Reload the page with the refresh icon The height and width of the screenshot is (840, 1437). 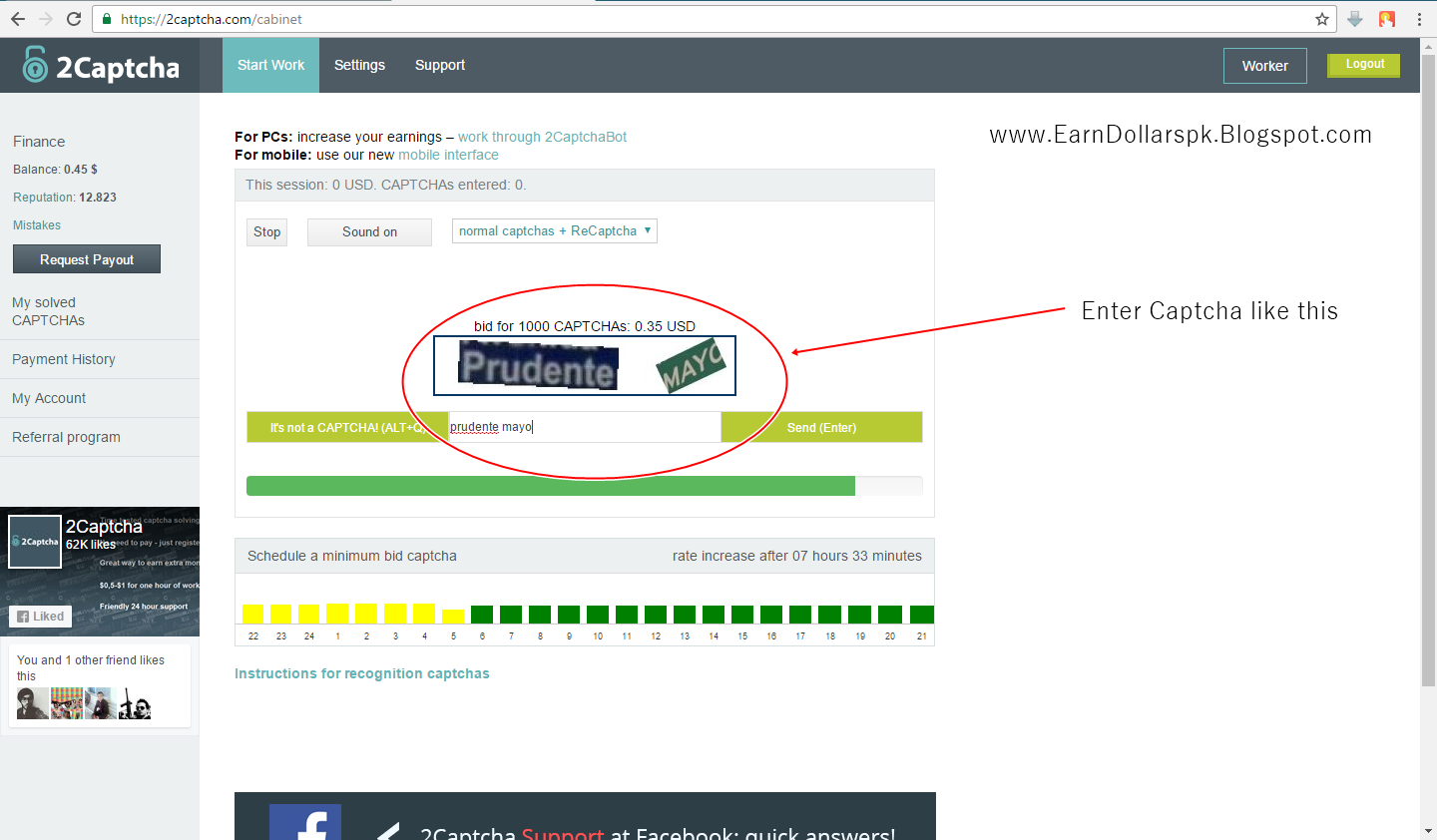pyautogui.click(x=71, y=18)
